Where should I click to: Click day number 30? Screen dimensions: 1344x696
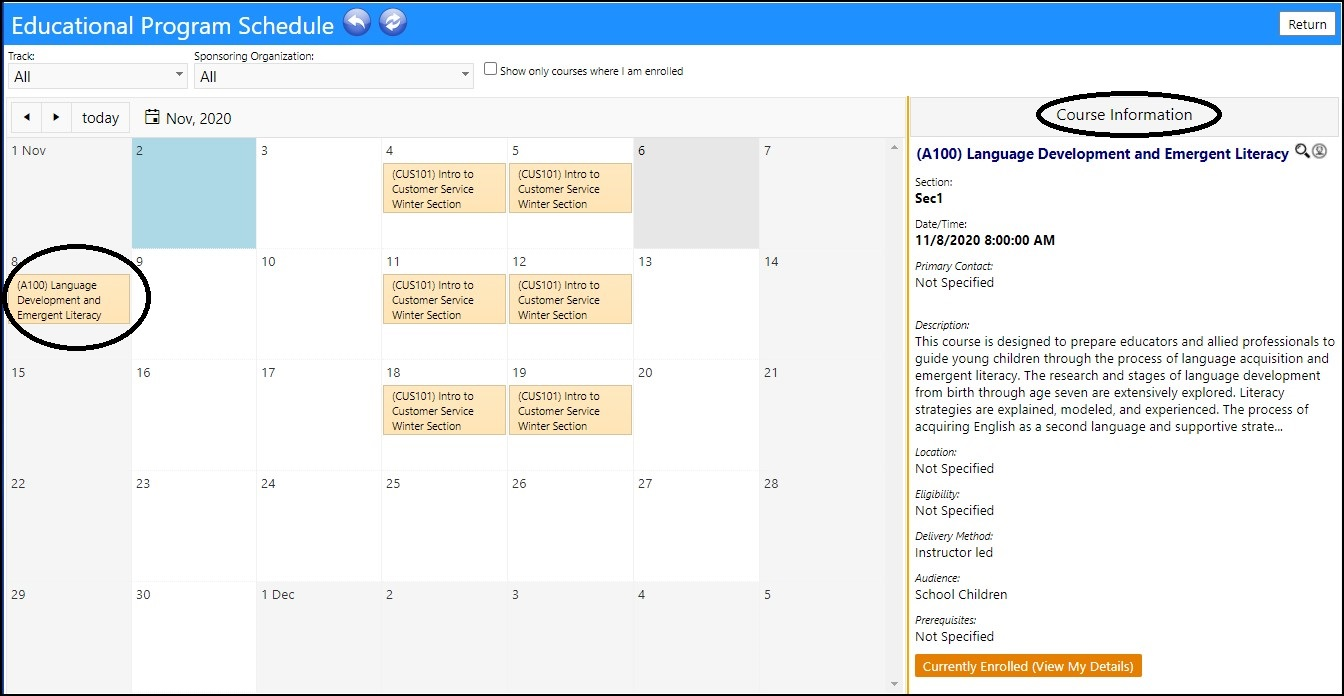(143, 594)
